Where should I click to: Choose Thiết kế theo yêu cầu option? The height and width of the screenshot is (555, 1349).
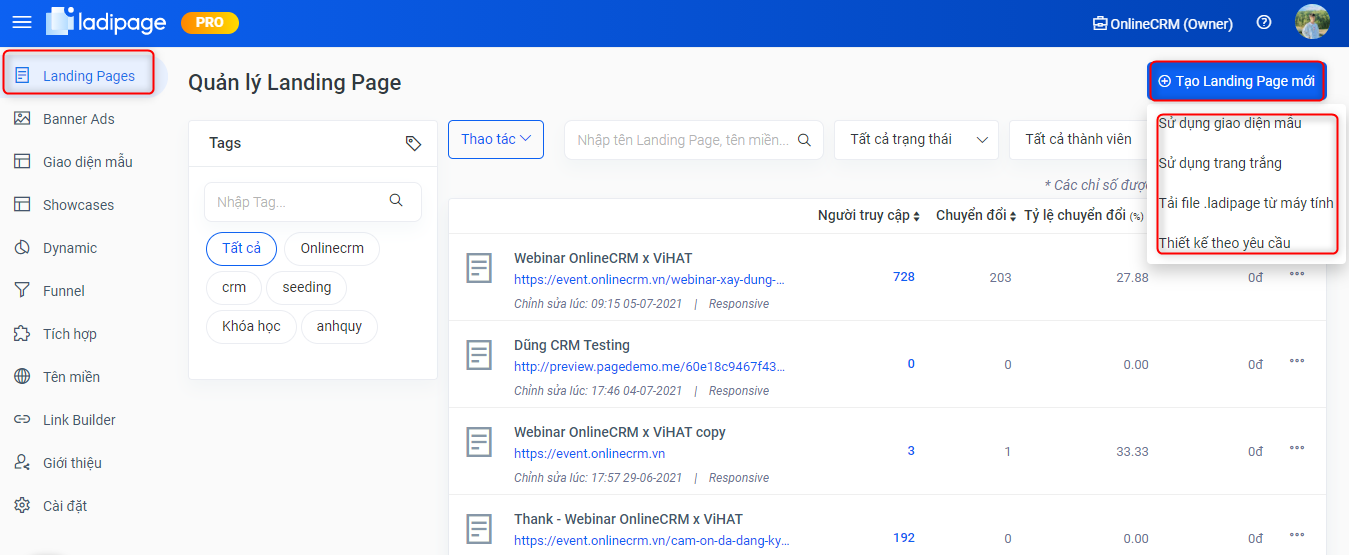click(1224, 243)
